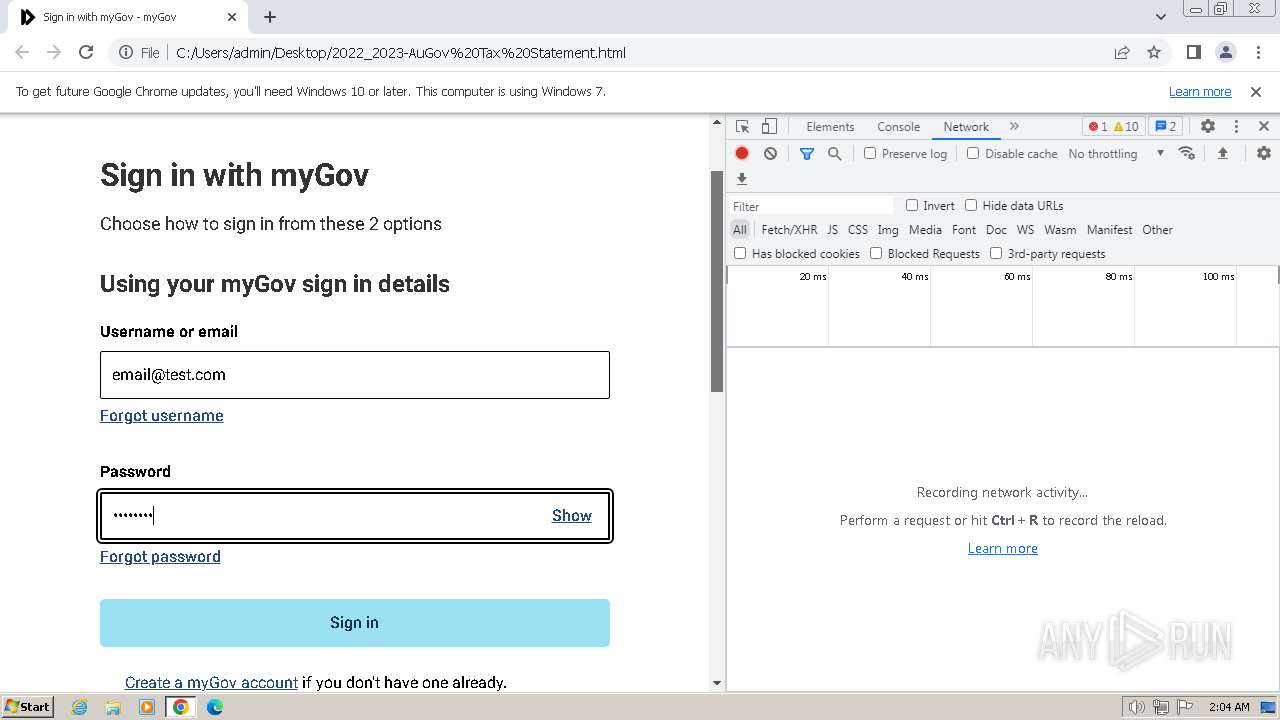Close the DevTools panel

[x=1264, y=127]
